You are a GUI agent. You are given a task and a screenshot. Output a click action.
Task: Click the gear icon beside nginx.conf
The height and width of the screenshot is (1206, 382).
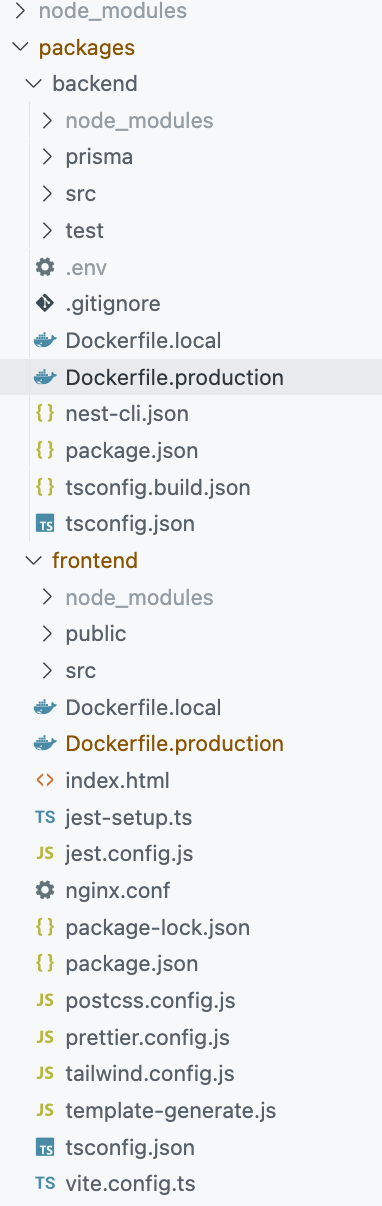click(45, 890)
